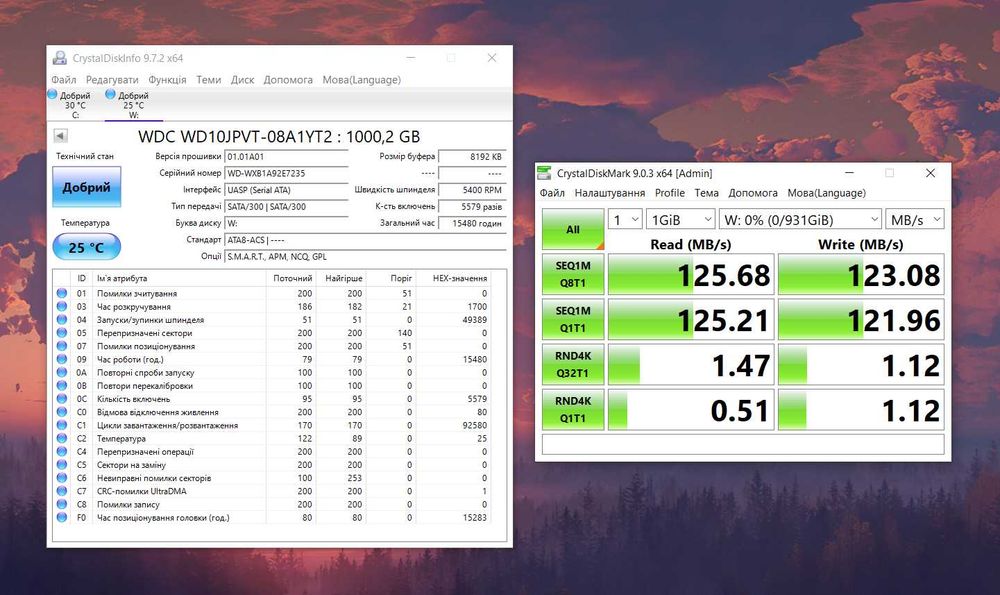
Task: Start the RND4K Q1T1 test
Action: click(573, 410)
